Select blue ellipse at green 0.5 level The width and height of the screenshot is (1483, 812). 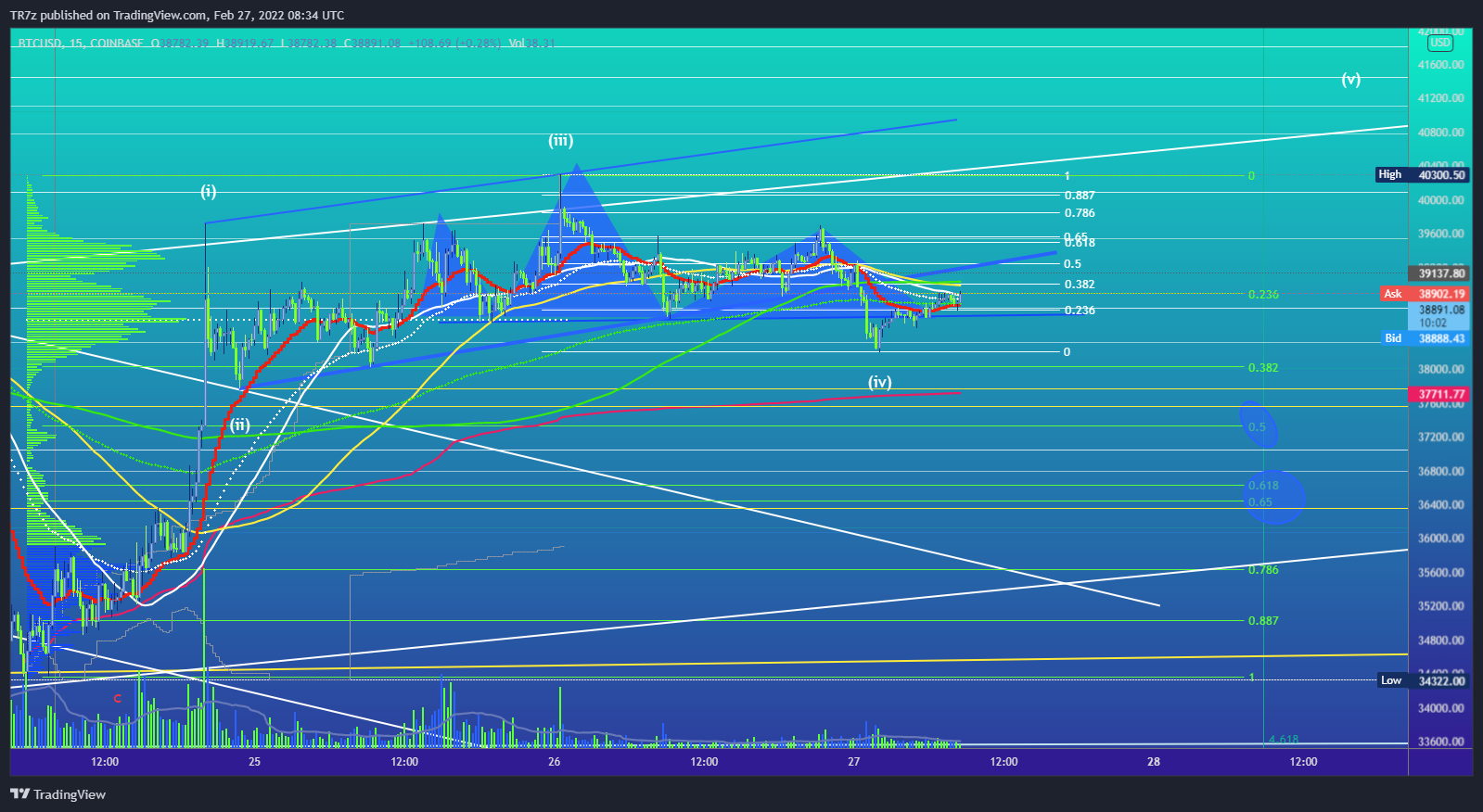pos(1259,425)
